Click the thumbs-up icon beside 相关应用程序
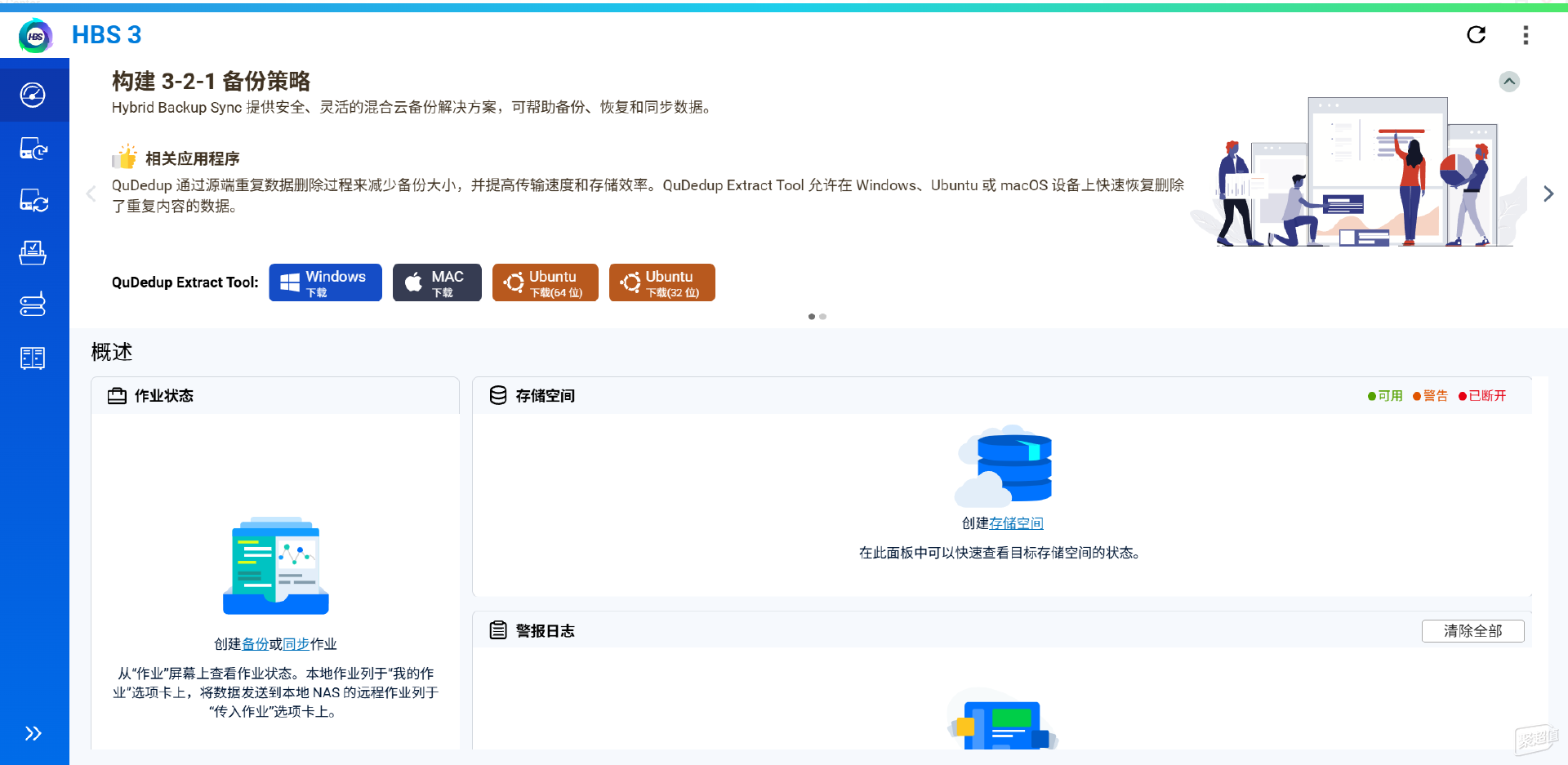Image resolution: width=1568 pixels, height=765 pixels. (x=125, y=156)
